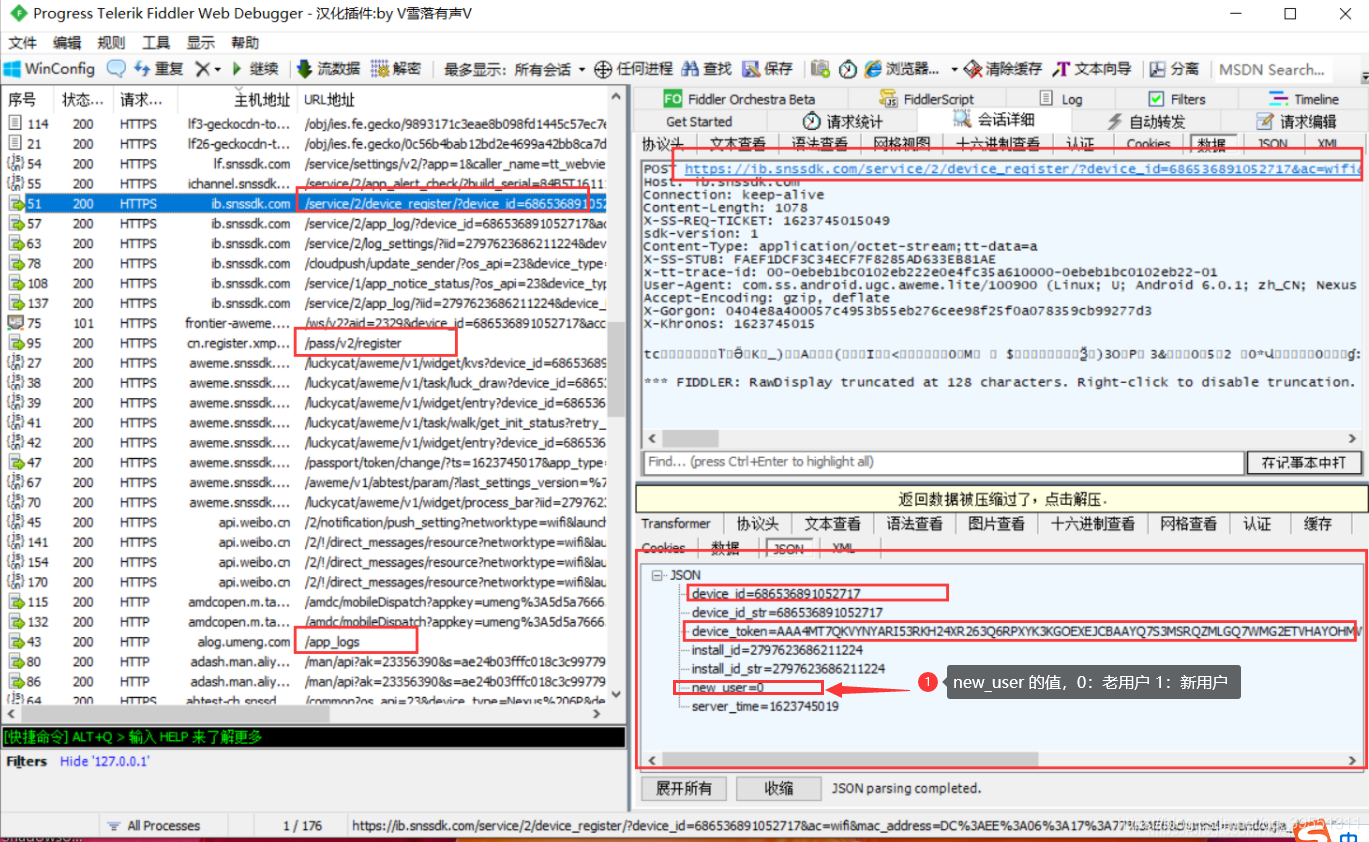Open the 文件 menu
The width and height of the screenshot is (1369, 842).
pos(22,43)
